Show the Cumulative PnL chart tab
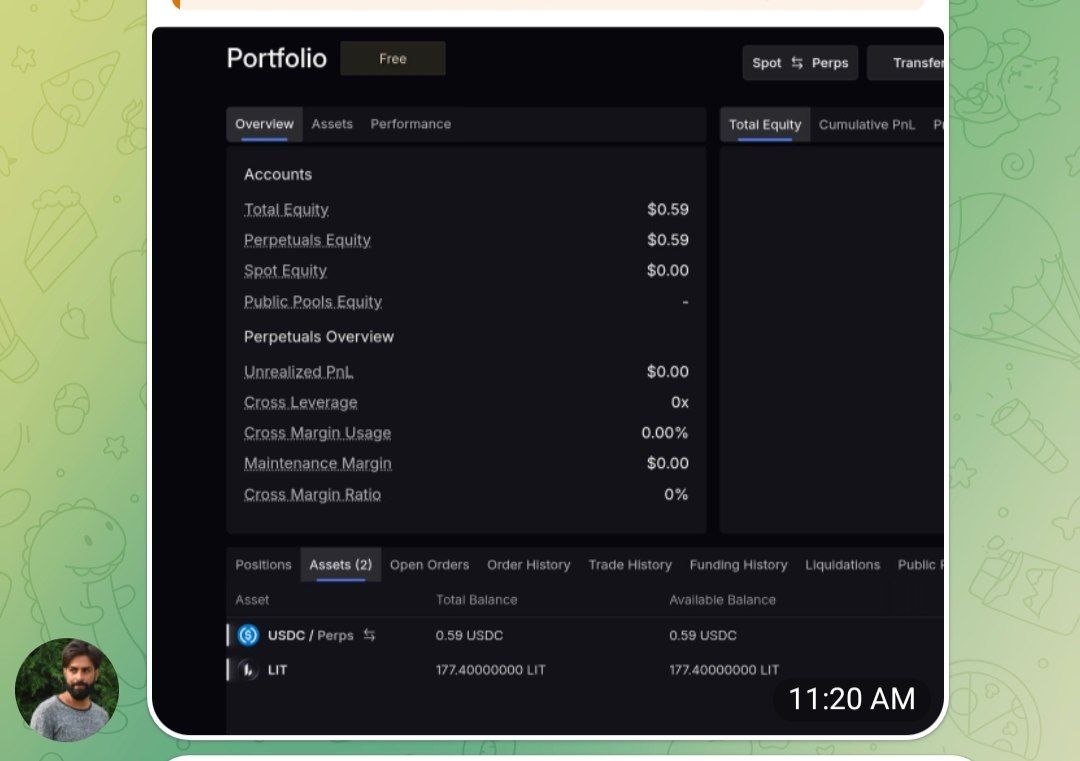The height and width of the screenshot is (761, 1080). click(866, 125)
